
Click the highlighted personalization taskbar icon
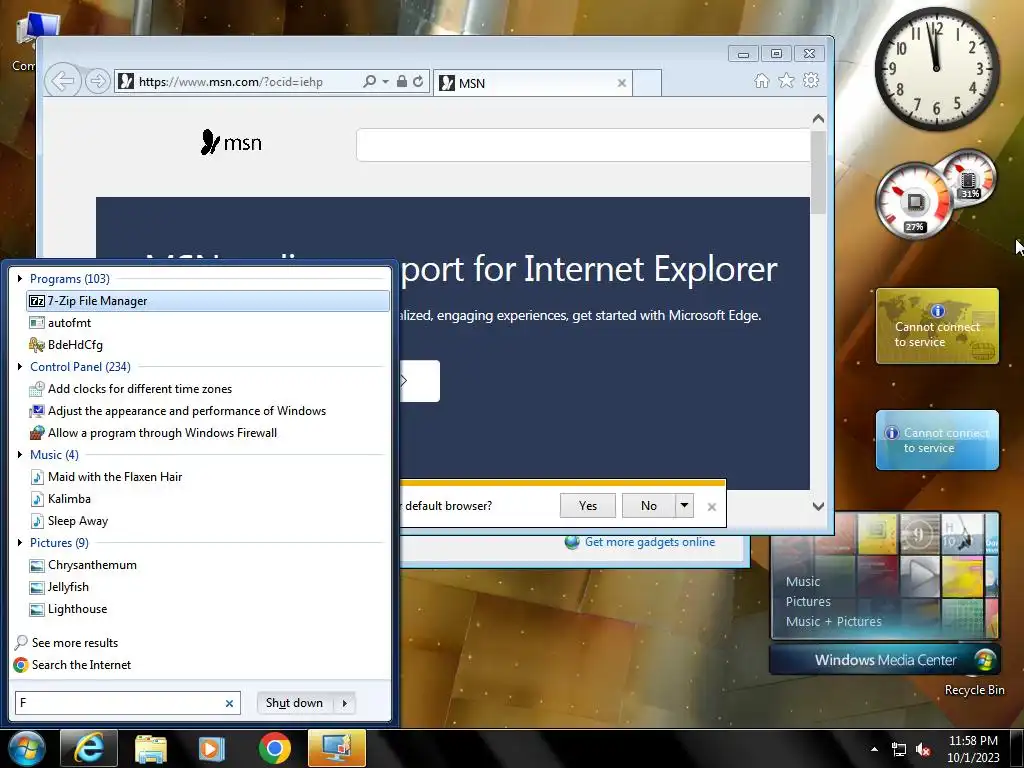tap(337, 748)
